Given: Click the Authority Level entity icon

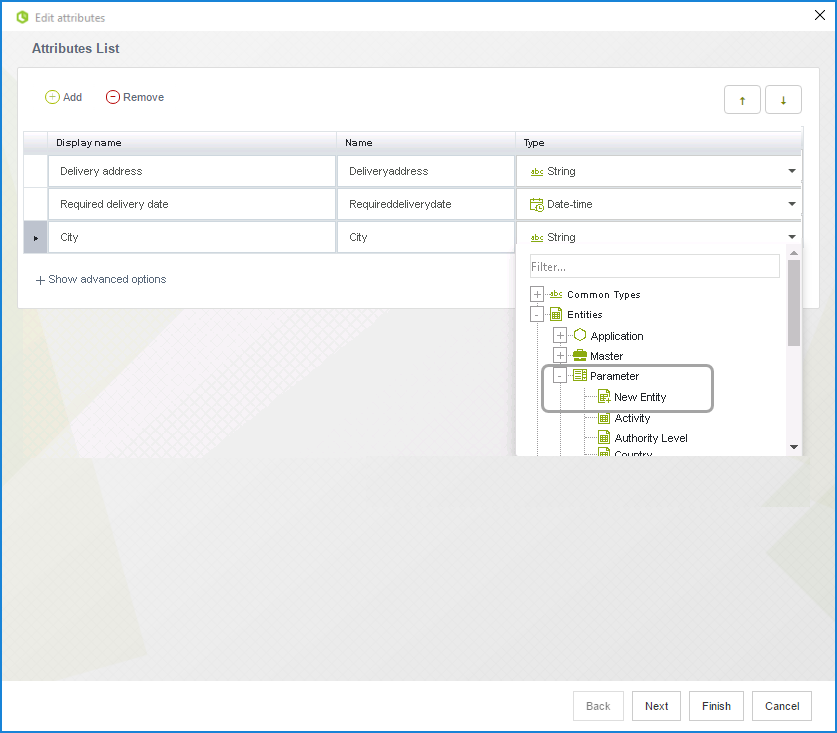Looking at the screenshot, I should [x=604, y=438].
